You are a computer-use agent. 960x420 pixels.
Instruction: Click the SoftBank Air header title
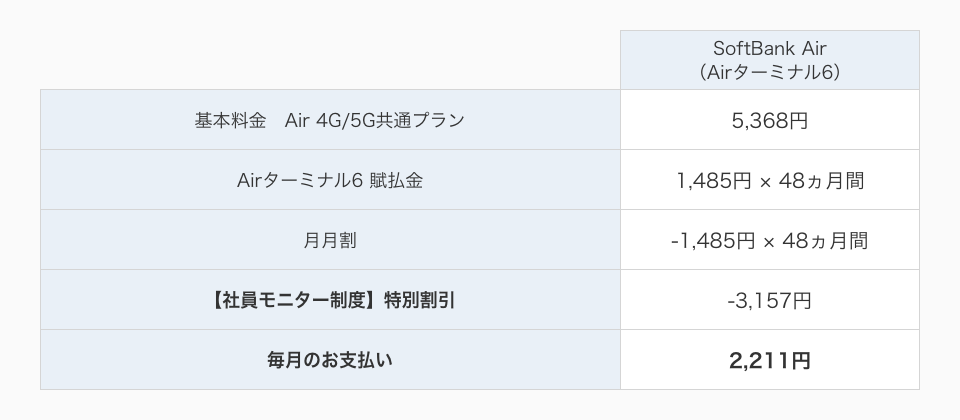click(x=769, y=50)
